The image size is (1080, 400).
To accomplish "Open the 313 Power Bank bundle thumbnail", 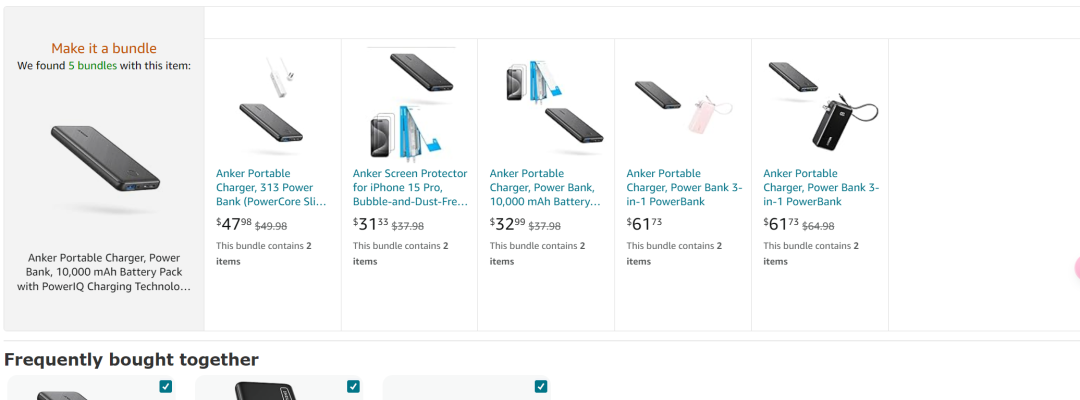I will pos(272,105).
